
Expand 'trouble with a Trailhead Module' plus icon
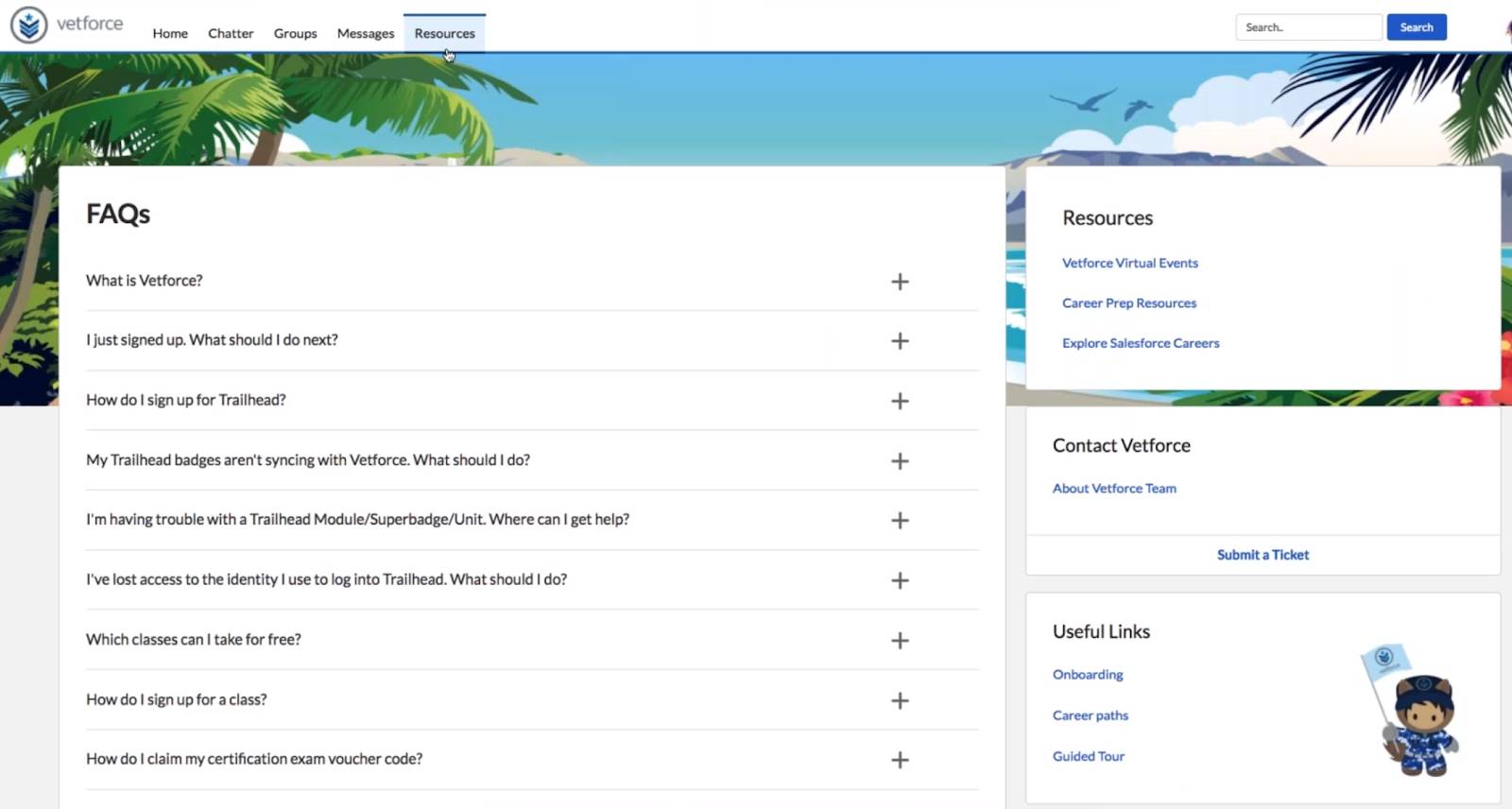tap(900, 521)
